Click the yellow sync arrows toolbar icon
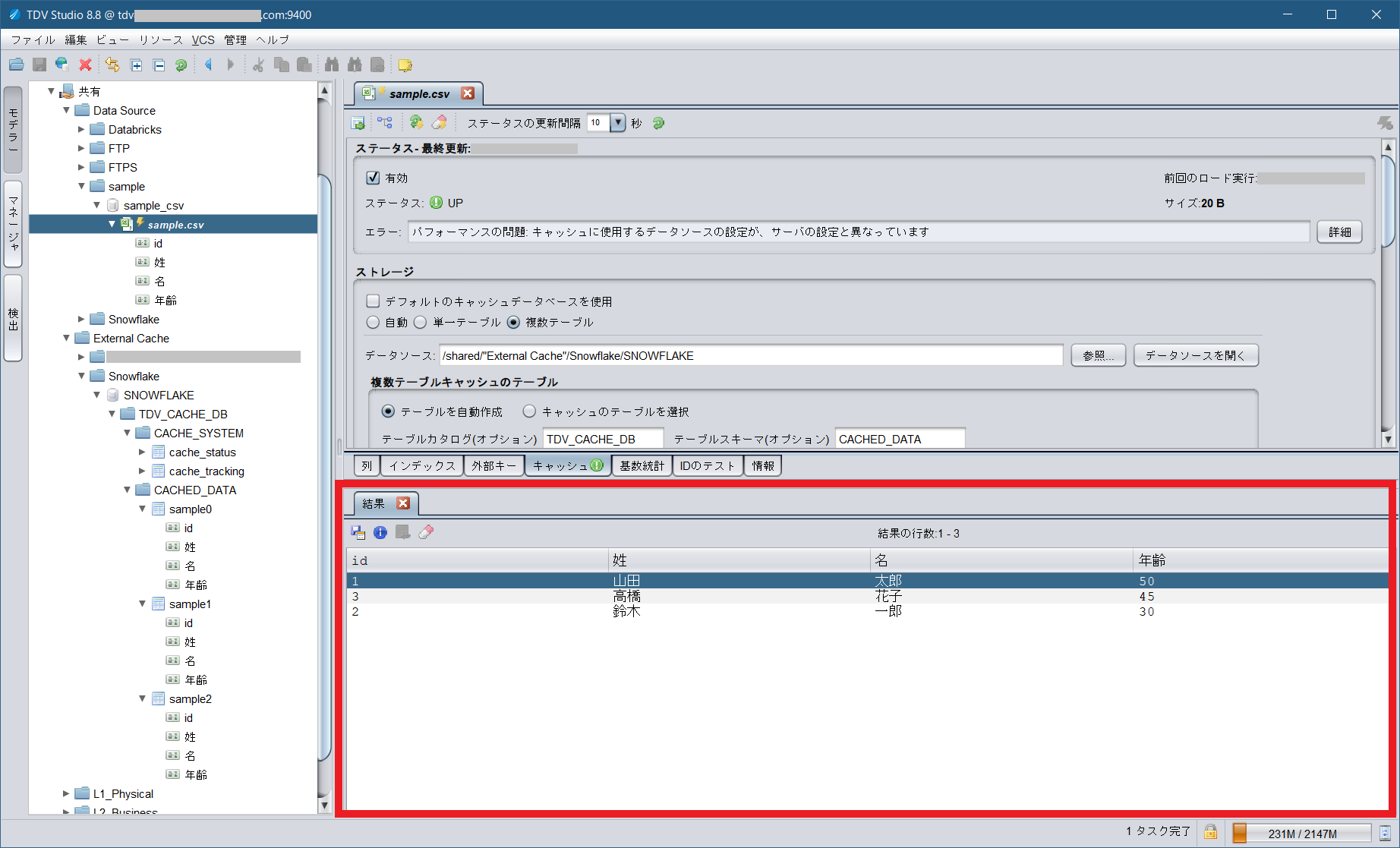The height and width of the screenshot is (848, 1400). click(112, 65)
